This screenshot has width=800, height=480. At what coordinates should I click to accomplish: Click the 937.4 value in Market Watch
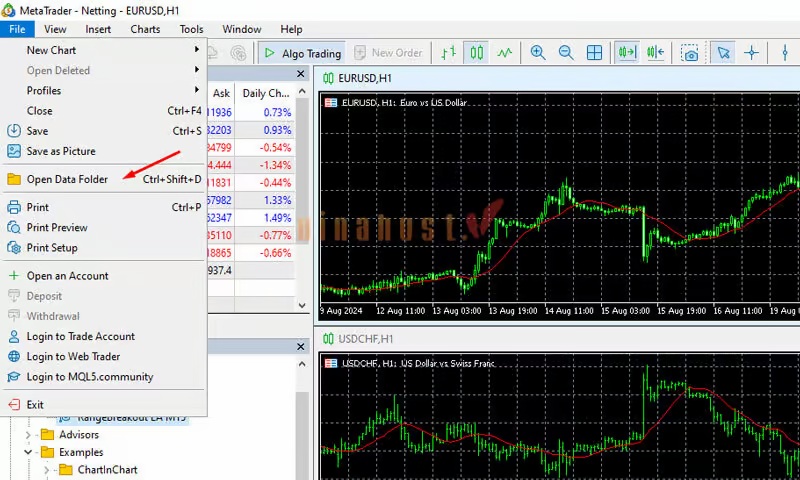click(220, 270)
